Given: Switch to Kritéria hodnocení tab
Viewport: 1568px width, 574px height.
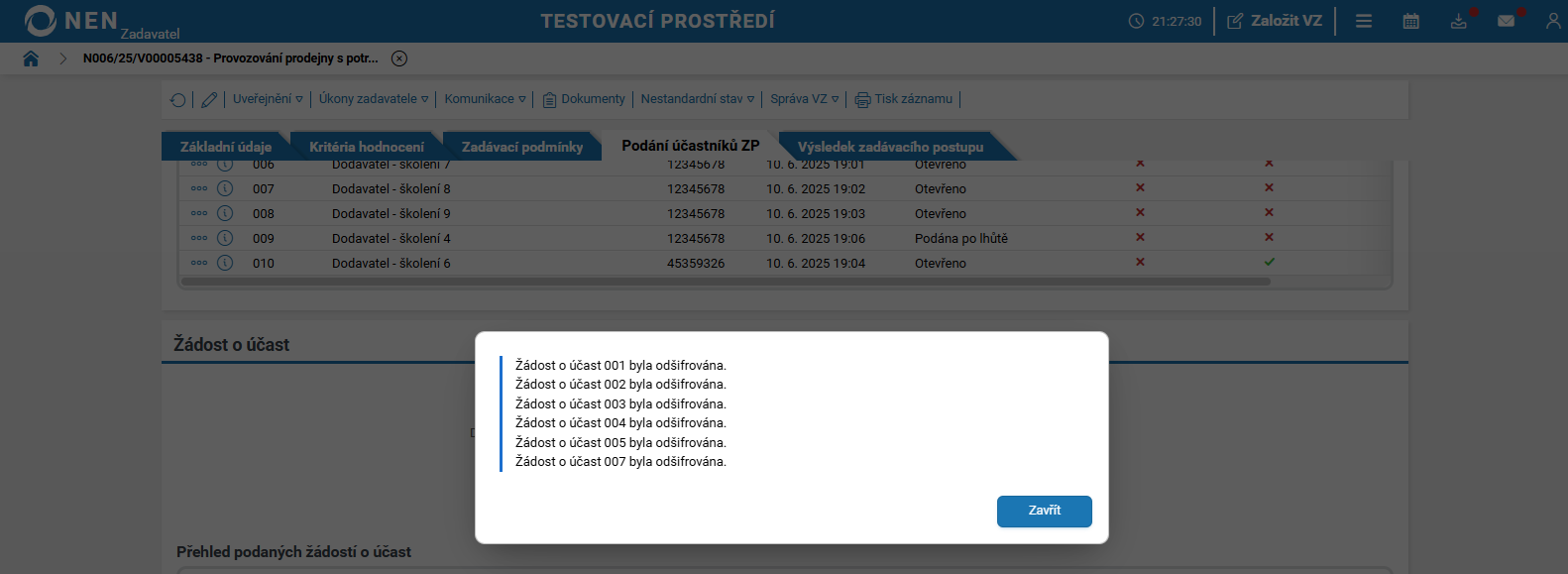Looking at the screenshot, I should point(366,147).
